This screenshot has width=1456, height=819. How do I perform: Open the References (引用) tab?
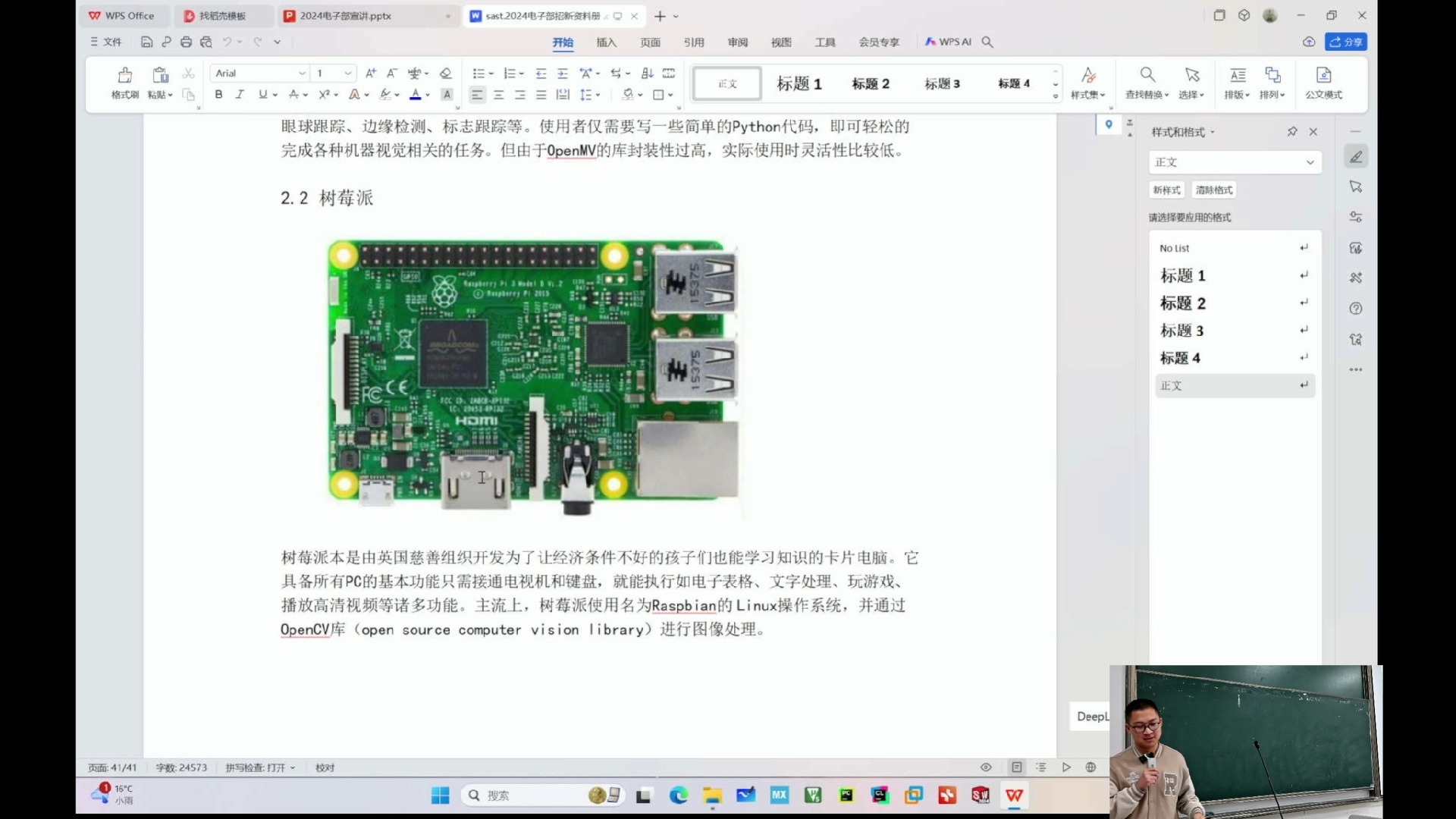coord(694,42)
